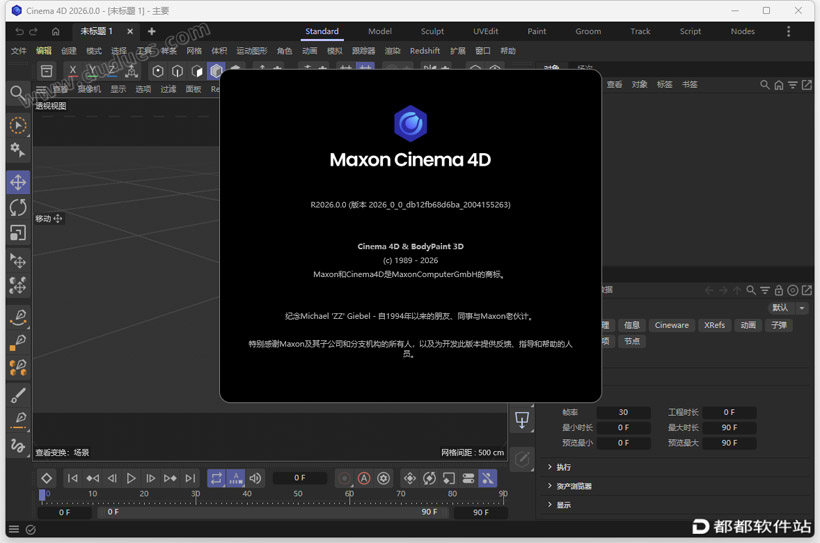Select the spline squiggle tool at toolbar bottom
Image resolution: width=820 pixels, height=543 pixels.
(18, 446)
